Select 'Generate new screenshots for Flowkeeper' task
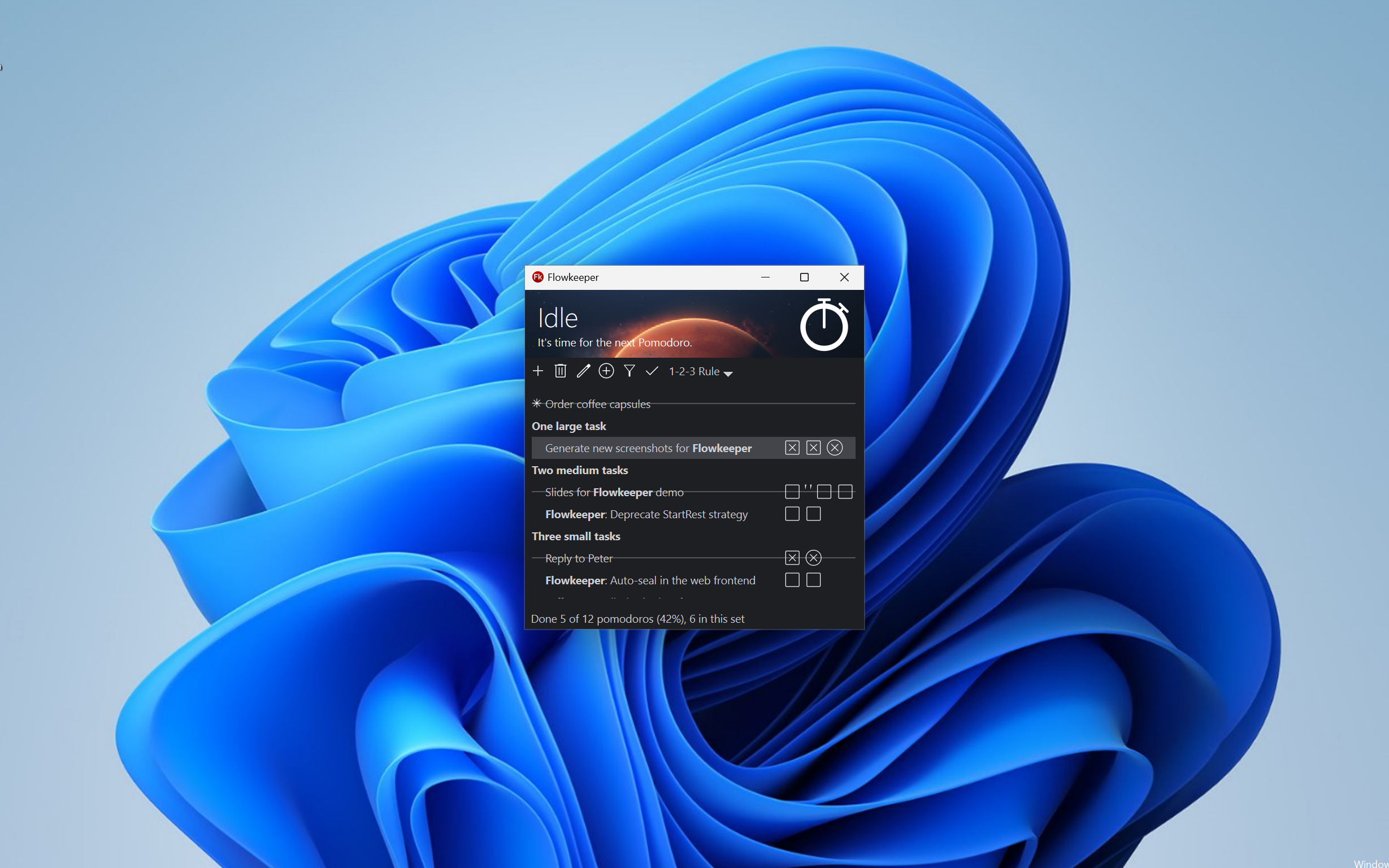Image resolution: width=1389 pixels, height=868 pixels. (693, 448)
